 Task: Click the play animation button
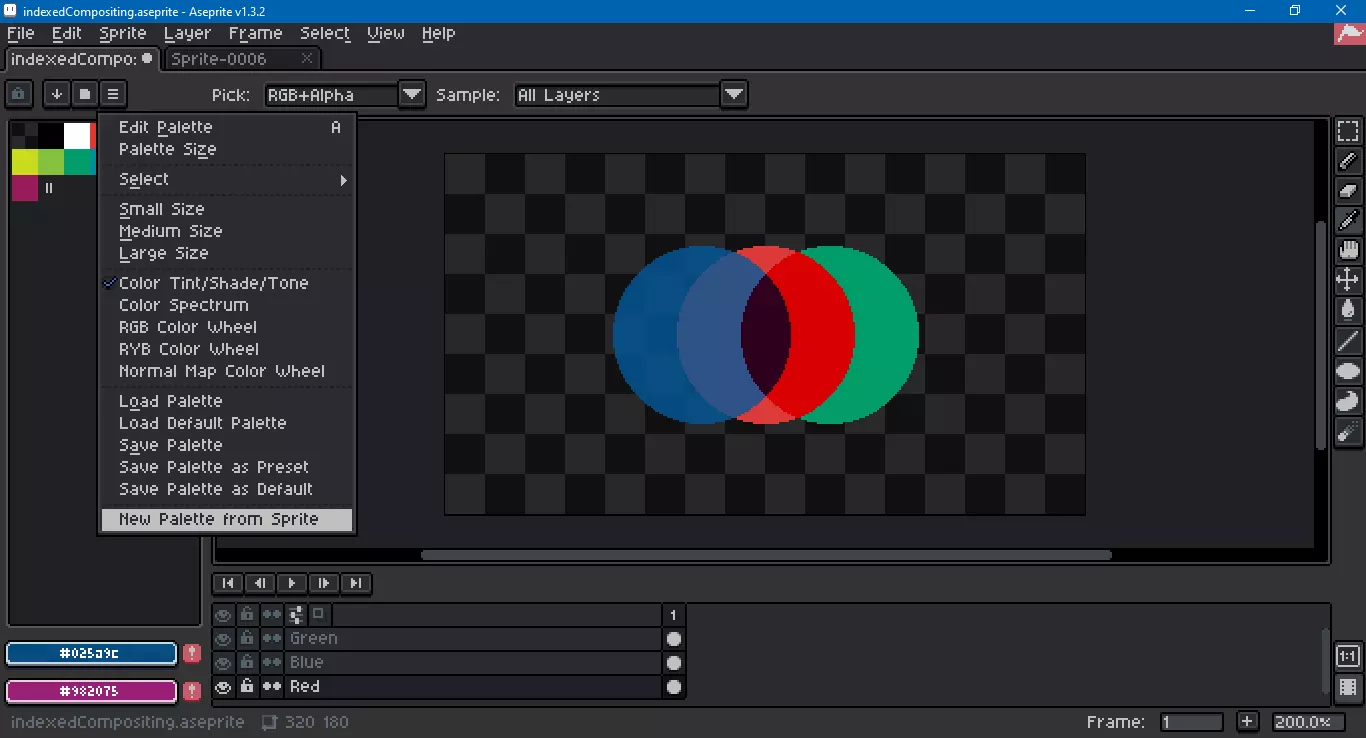point(291,583)
